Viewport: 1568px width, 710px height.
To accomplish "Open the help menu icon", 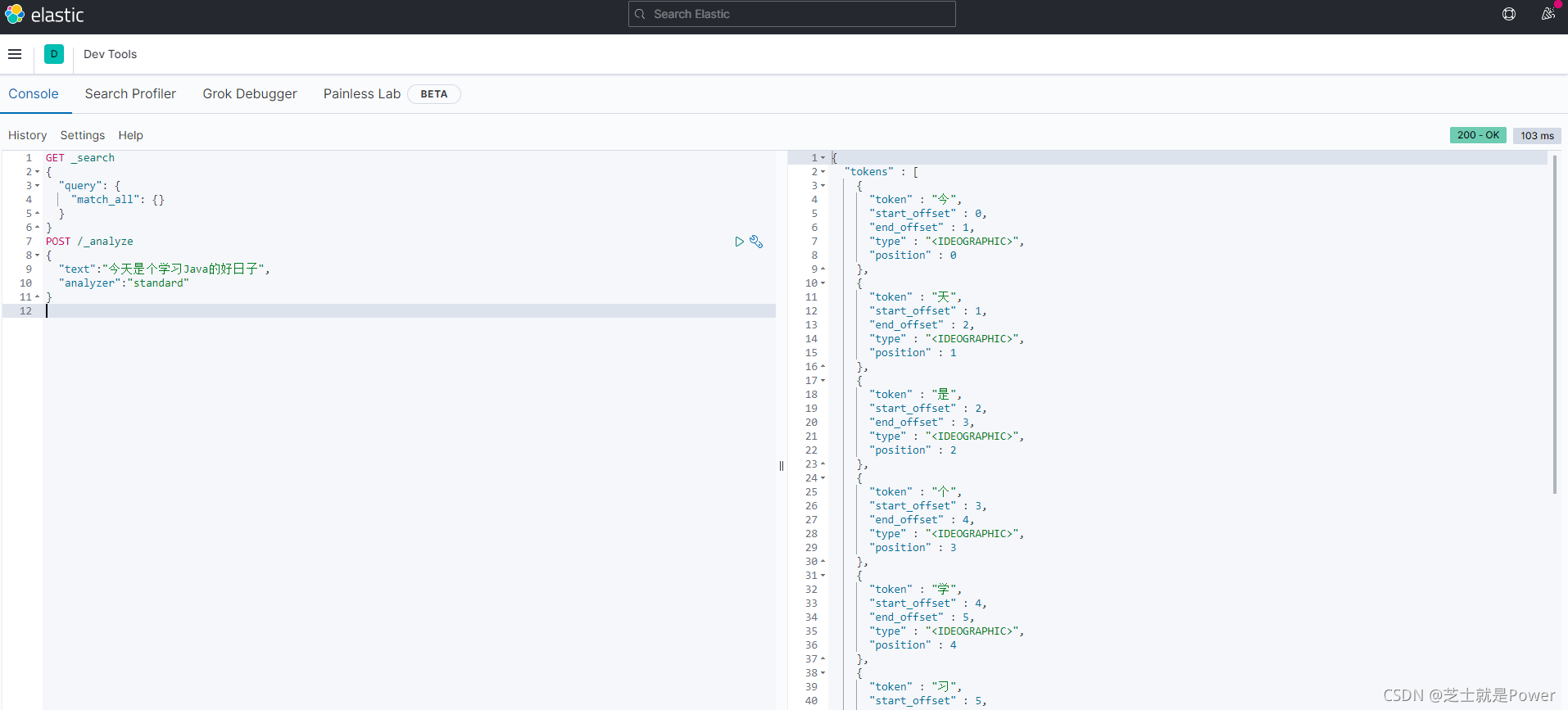I will click(1509, 14).
